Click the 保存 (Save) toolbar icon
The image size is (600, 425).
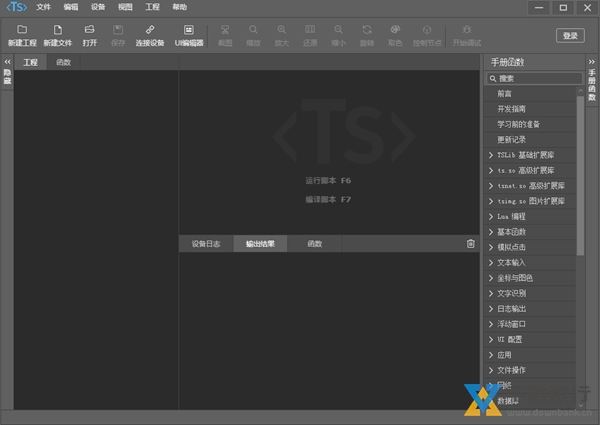point(119,31)
